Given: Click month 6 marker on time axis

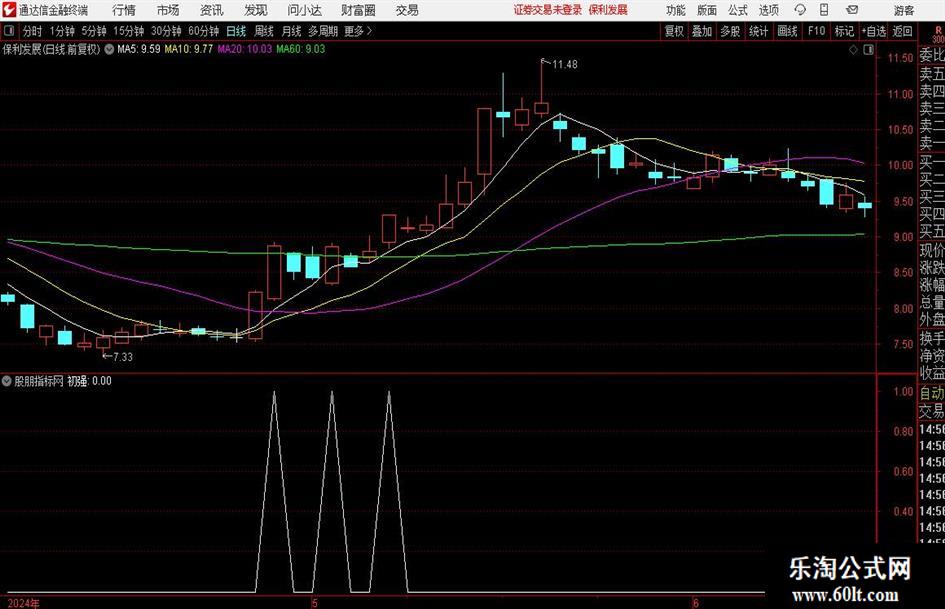Looking at the screenshot, I should pyautogui.click(x=695, y=603).
